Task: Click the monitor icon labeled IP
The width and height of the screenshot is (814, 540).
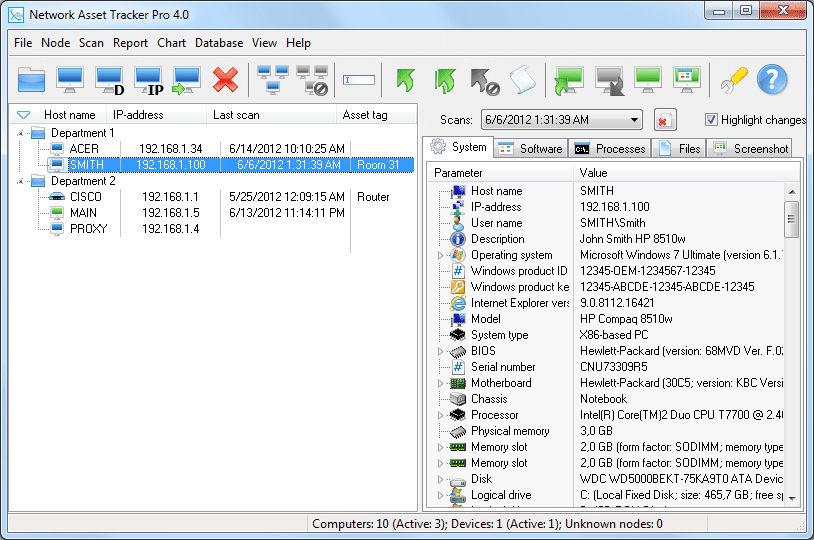Action: 148,79
